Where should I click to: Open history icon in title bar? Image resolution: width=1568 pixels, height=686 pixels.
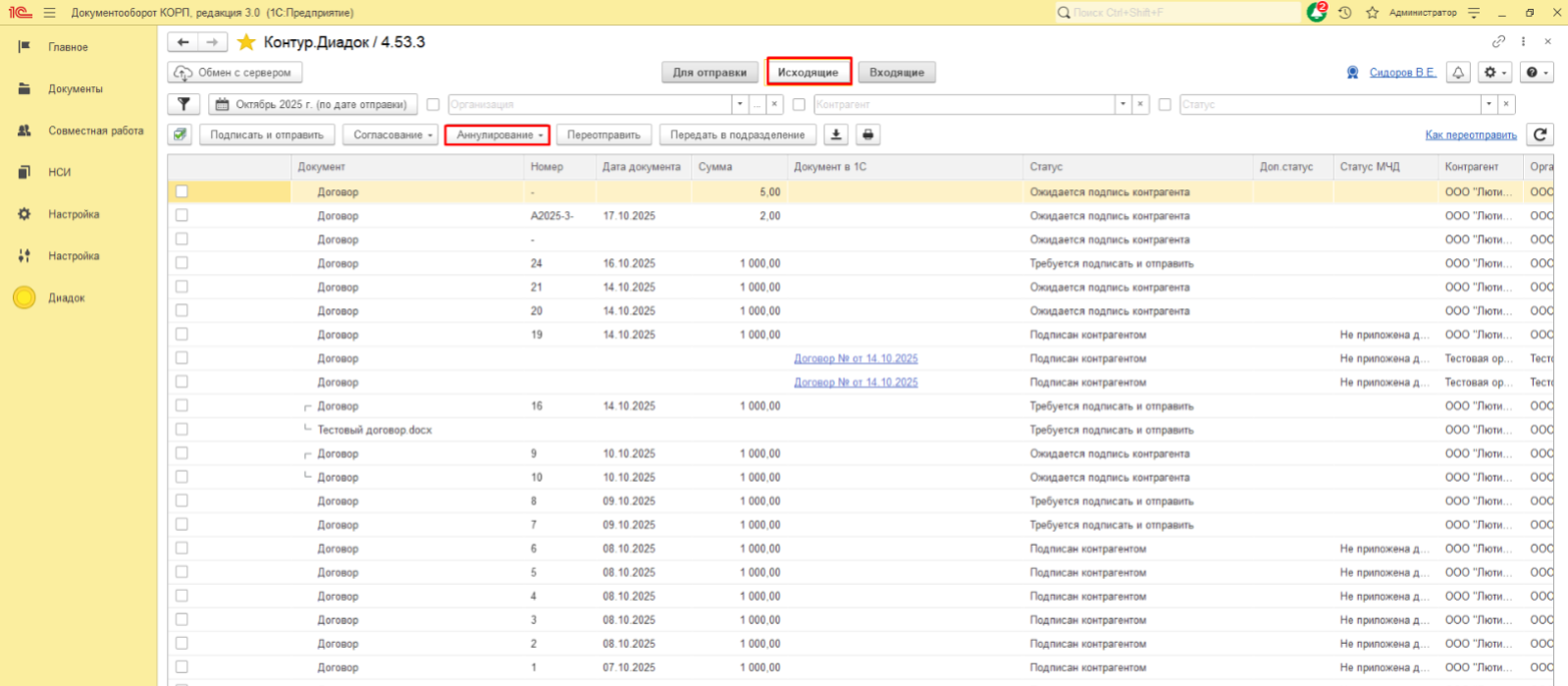tap(1344, 13)
